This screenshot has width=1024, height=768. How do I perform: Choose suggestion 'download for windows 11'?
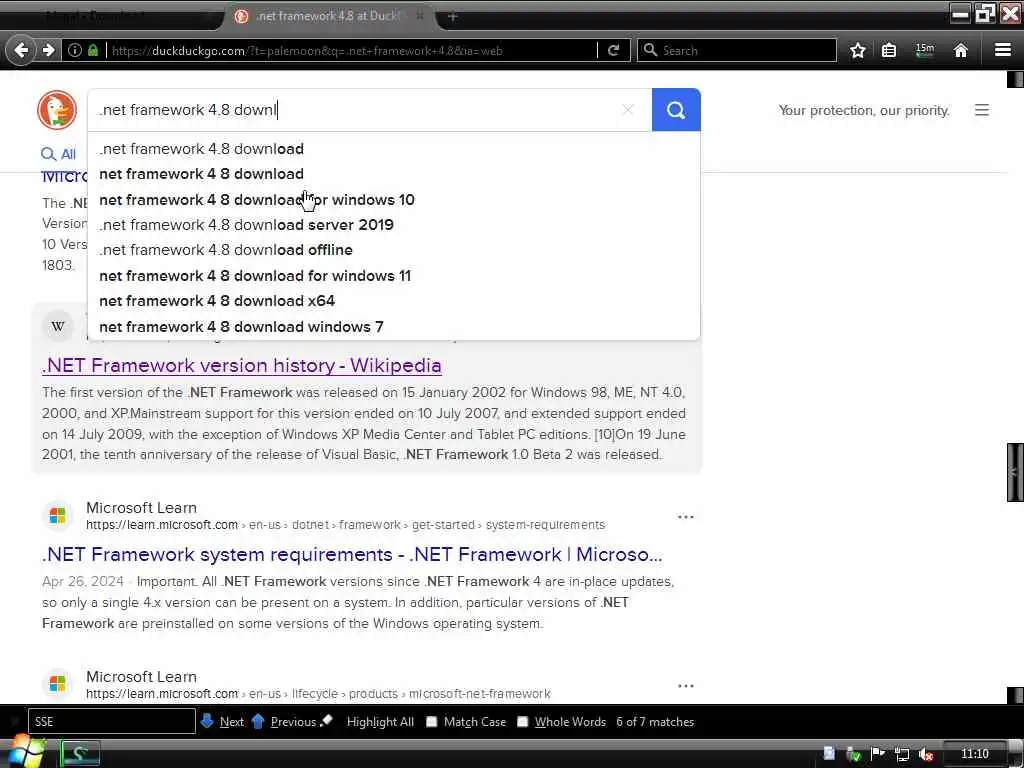394,276
